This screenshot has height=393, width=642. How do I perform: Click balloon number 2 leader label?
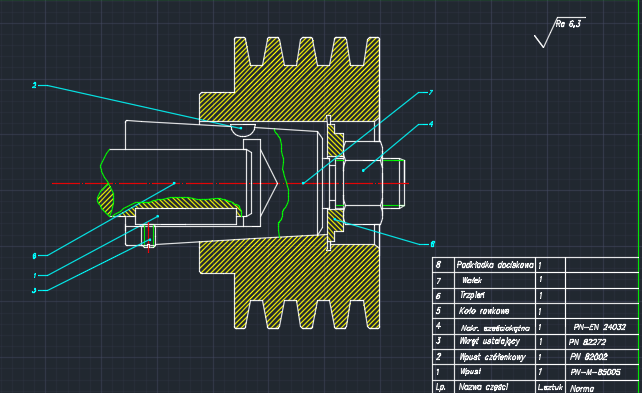click(34, 85)
